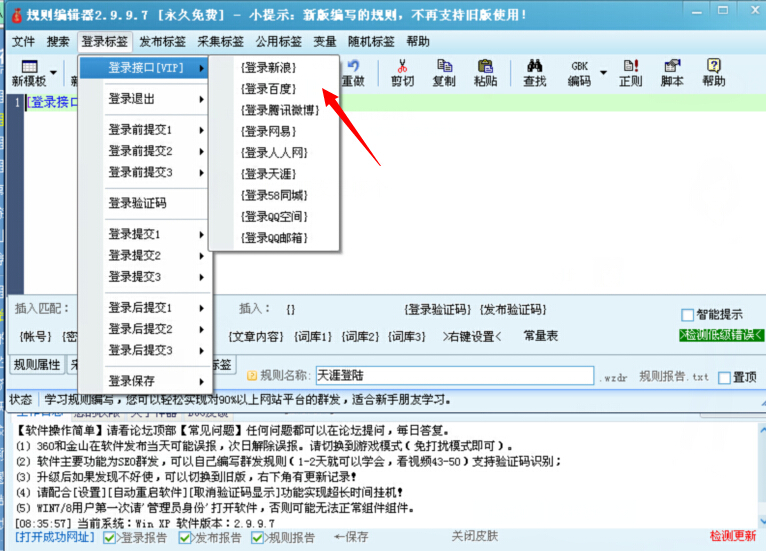Expand the 登录接口[VIP] submenu
Screen dimensions: 766x551
(x=144, y=68)
